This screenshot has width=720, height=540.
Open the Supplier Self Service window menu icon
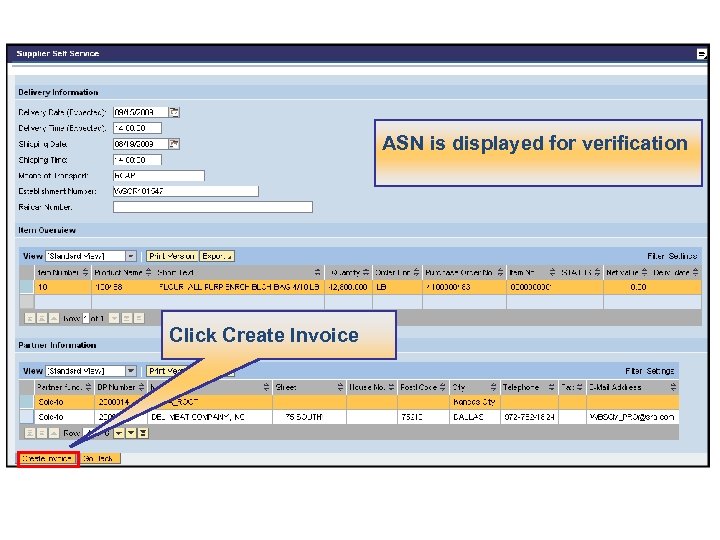[701, 54]
